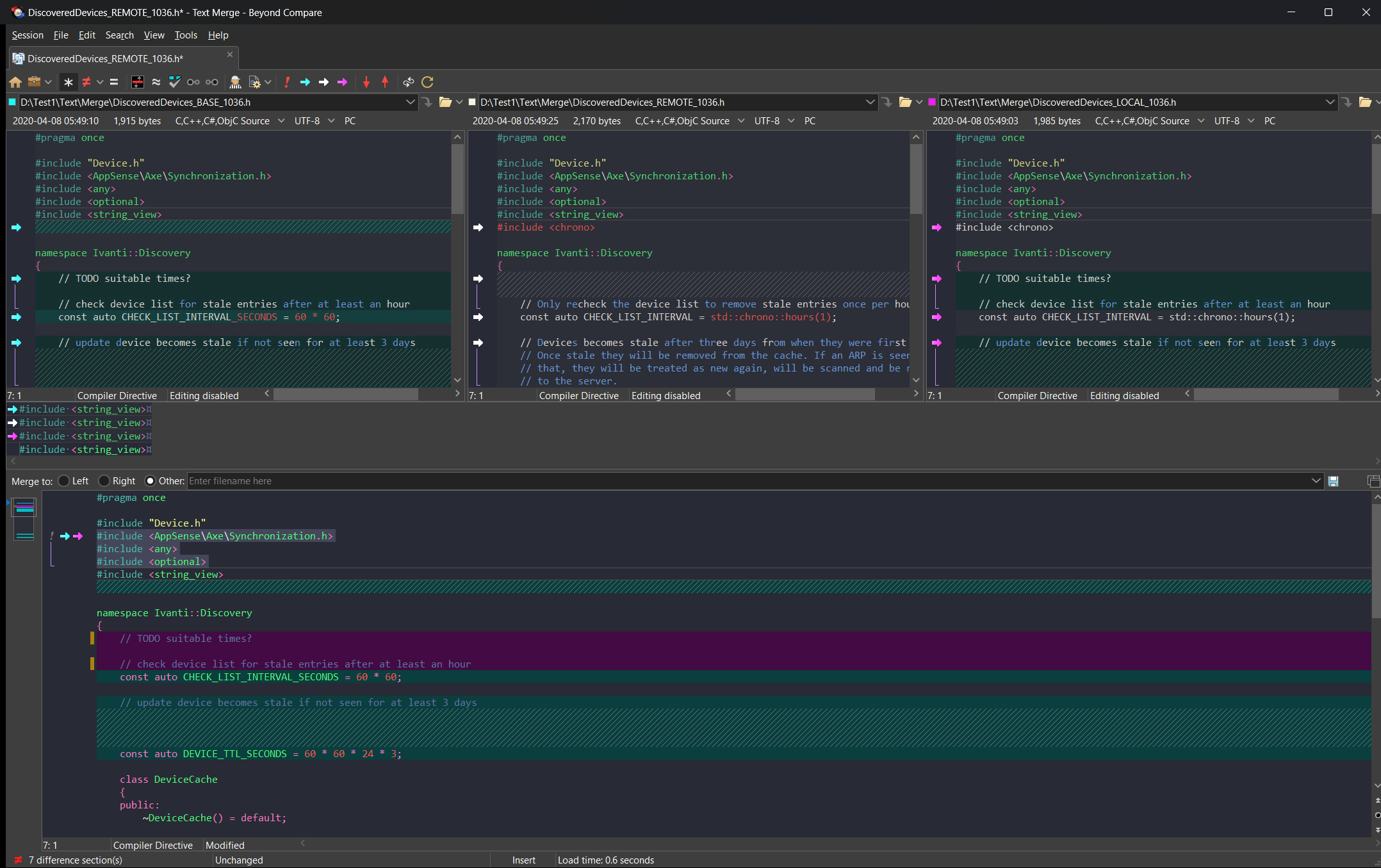This screenshot has width=1381, height=868.
Task: Open the File Format settings icon
Action: pos(254,82)
